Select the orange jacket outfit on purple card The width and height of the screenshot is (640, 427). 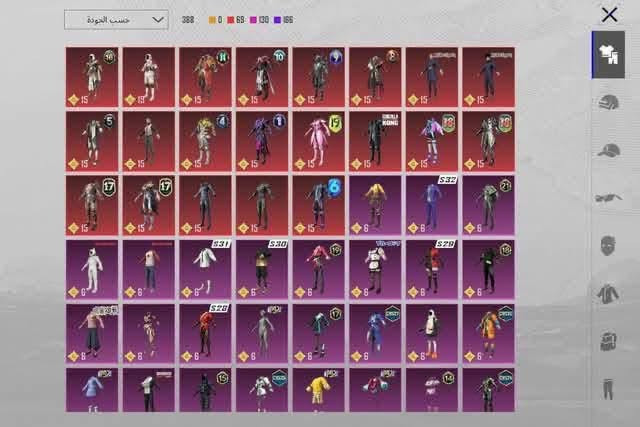tap(489, 334)
